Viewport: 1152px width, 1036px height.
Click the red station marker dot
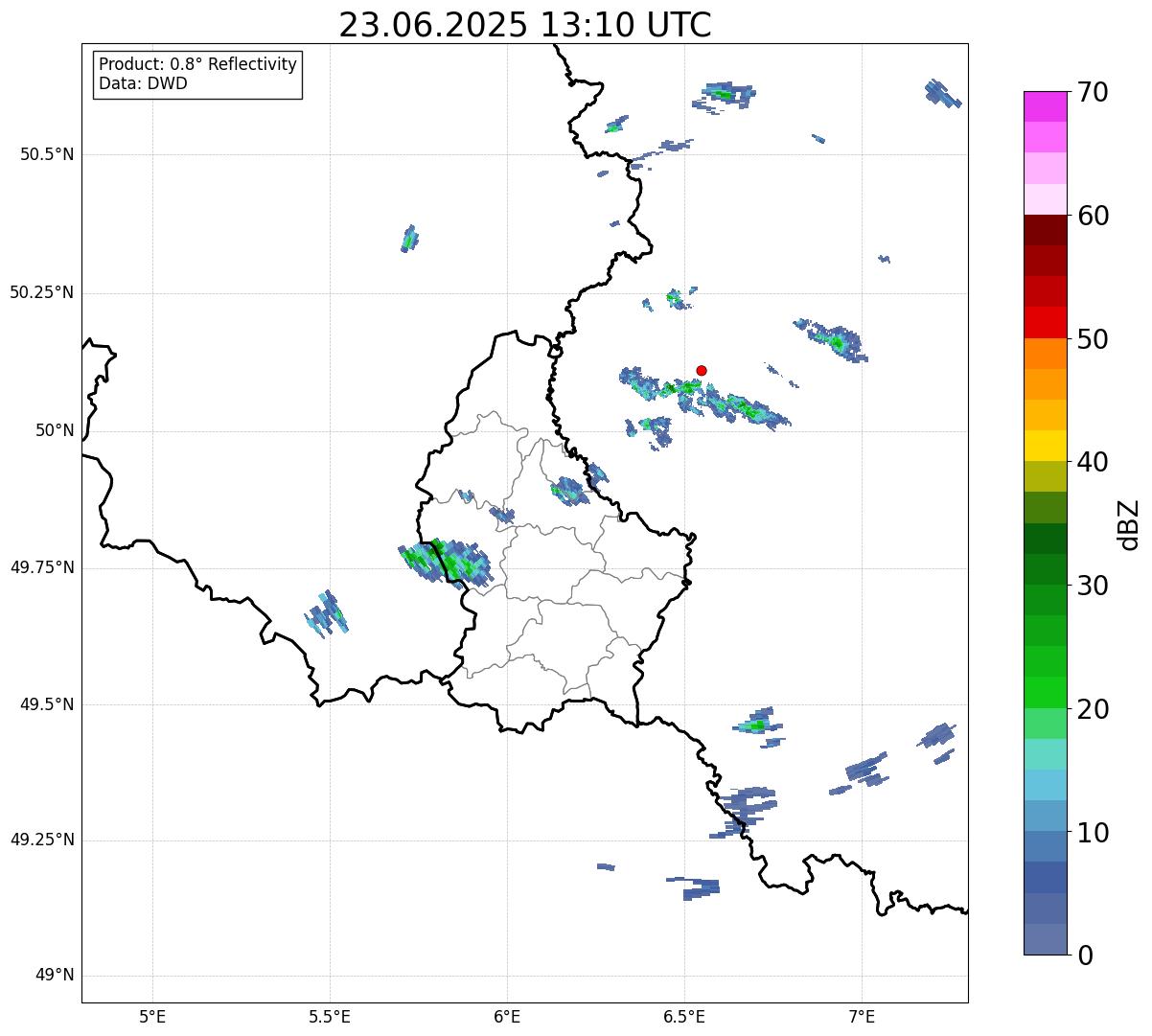[701, 370]
